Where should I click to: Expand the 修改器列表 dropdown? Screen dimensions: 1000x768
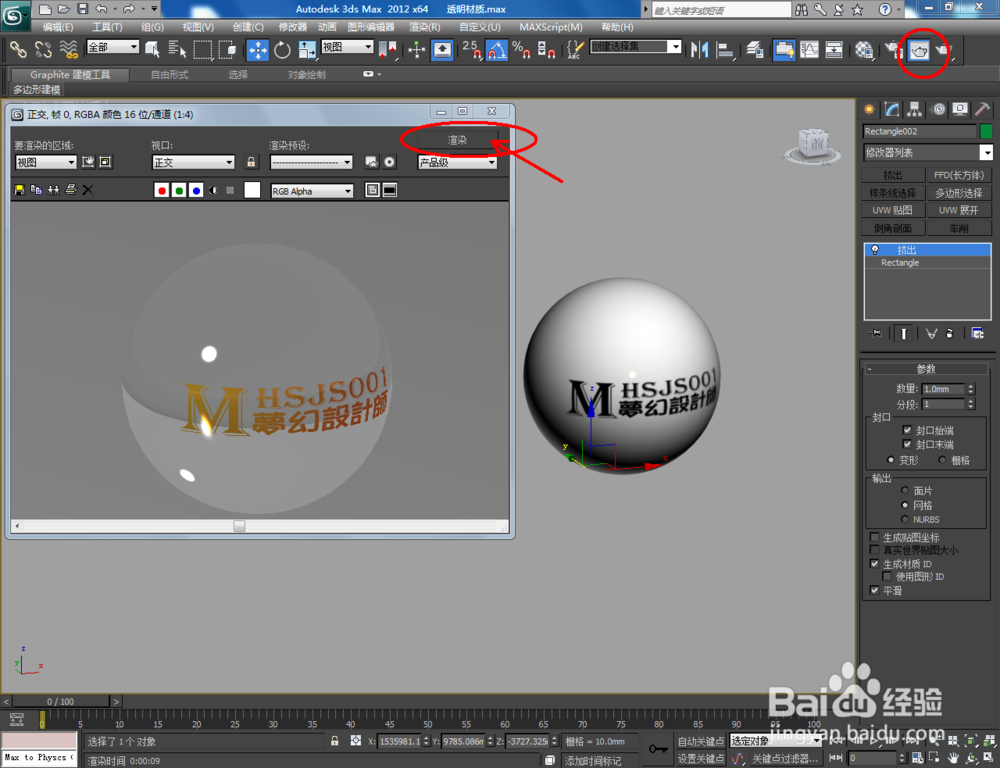[x=928, y=152]
